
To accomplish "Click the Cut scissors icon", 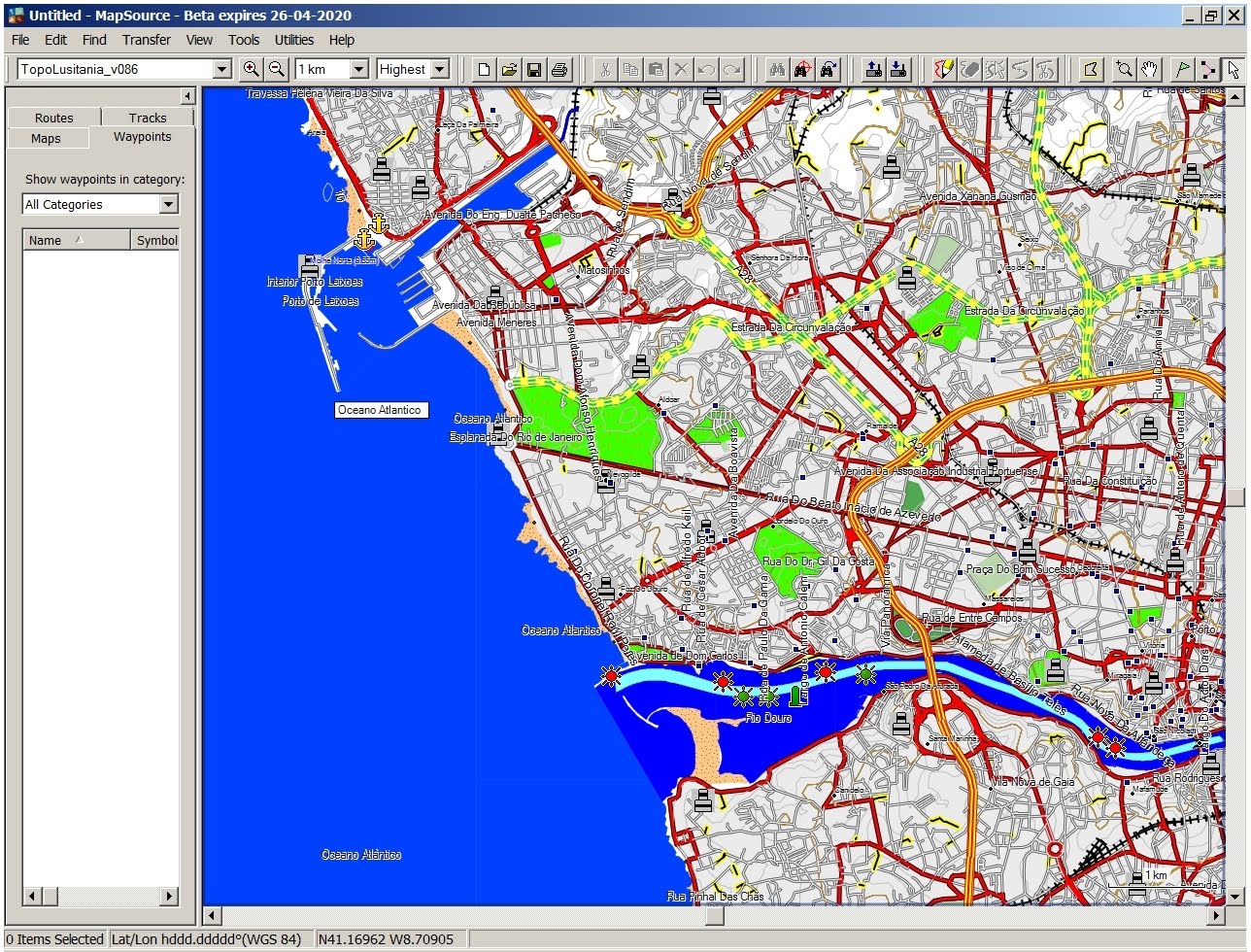I will (x=605, y=69).
